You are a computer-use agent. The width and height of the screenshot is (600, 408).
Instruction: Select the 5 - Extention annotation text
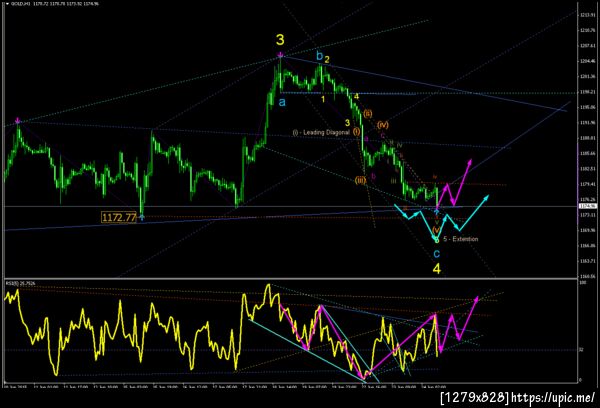click(x=461, y=239)
